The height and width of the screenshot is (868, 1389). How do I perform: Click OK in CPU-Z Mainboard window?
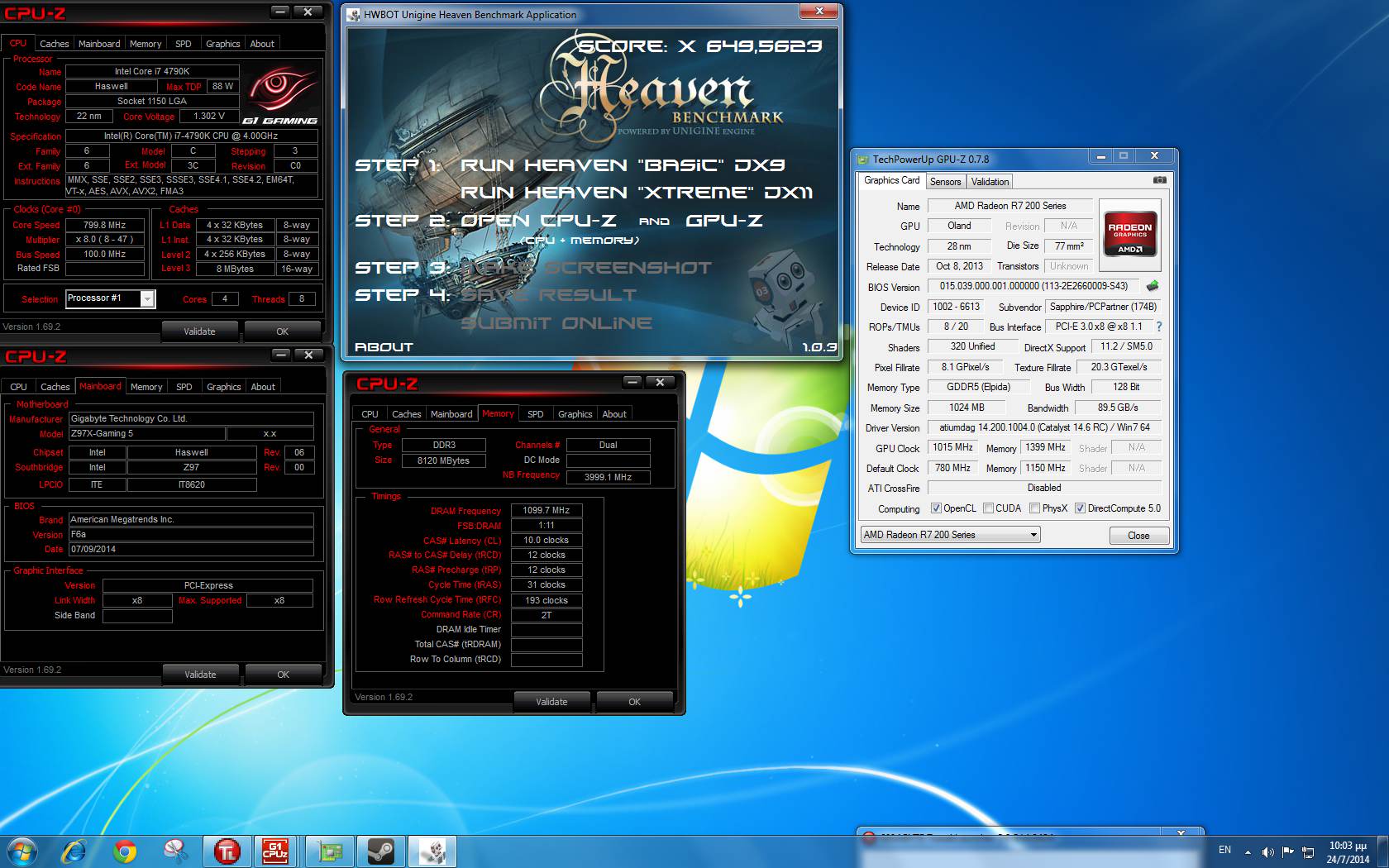(283, 675)
